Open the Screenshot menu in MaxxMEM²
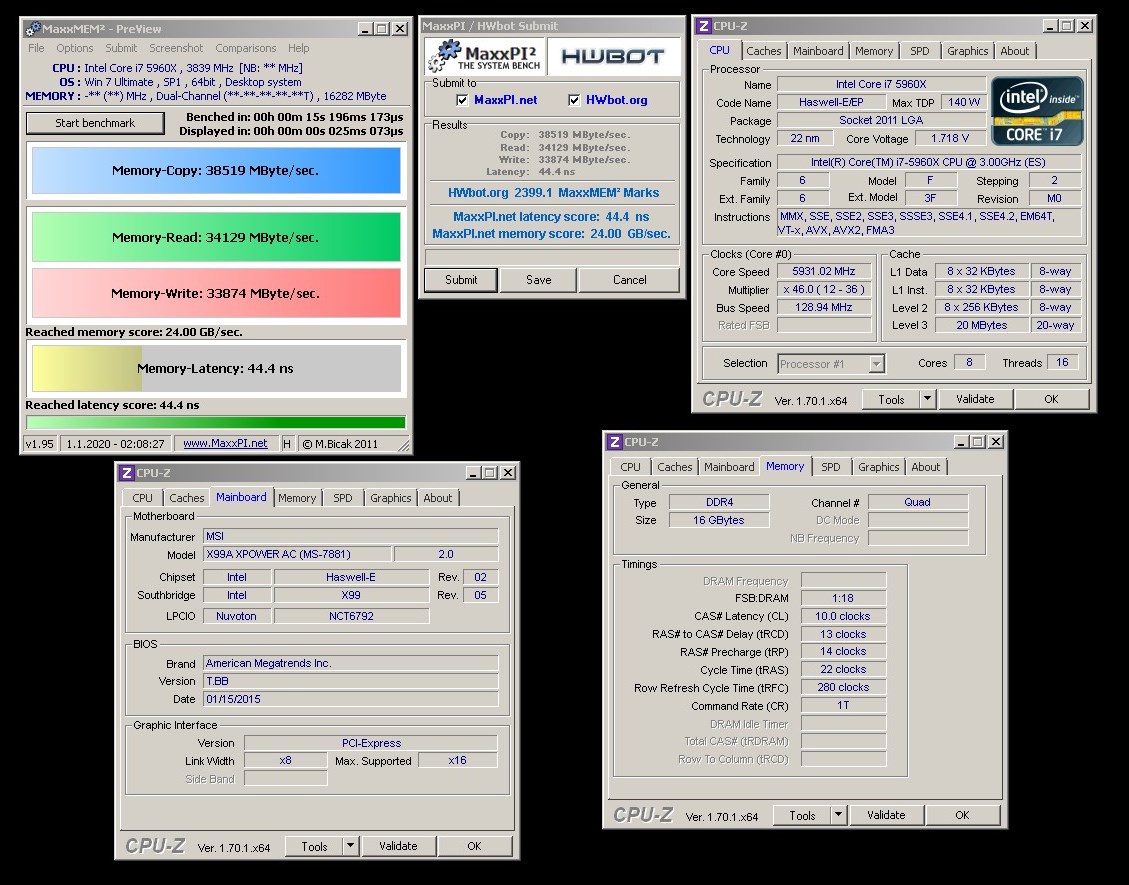 click(176, 48)
